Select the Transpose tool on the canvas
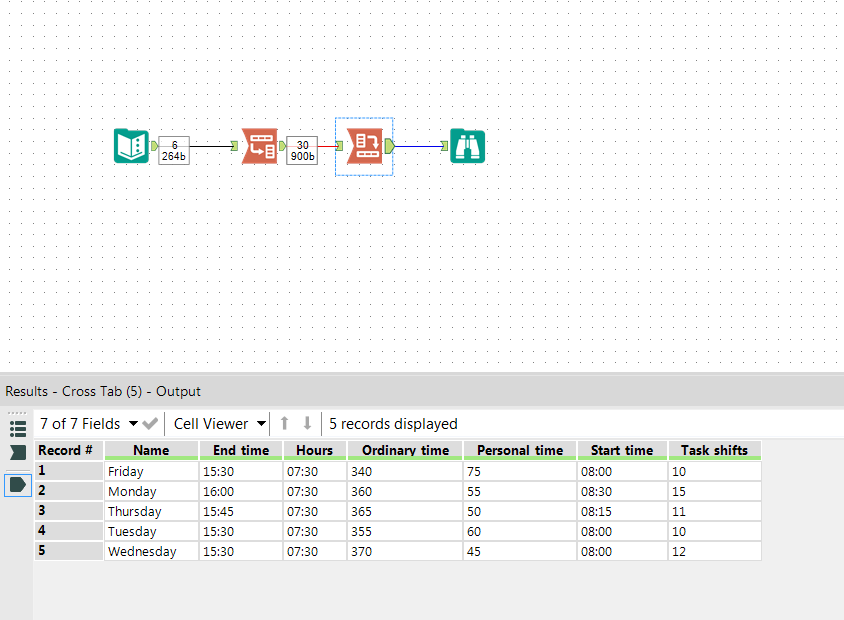Viewport: 844px width, 620px height. (259, 146)
